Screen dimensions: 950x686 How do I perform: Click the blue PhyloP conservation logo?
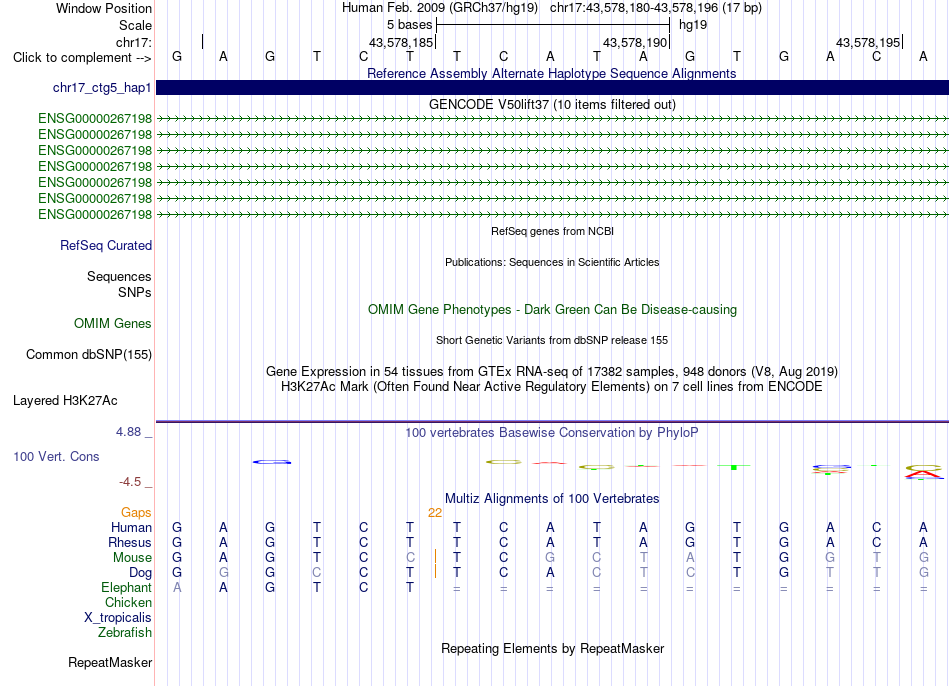pos(271,462)
